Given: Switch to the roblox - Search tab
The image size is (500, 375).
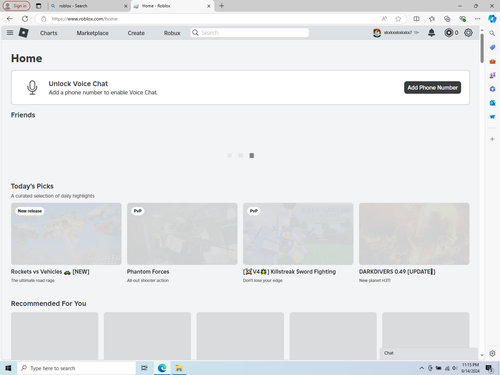Looking at the screenshot, I should 89,6.
